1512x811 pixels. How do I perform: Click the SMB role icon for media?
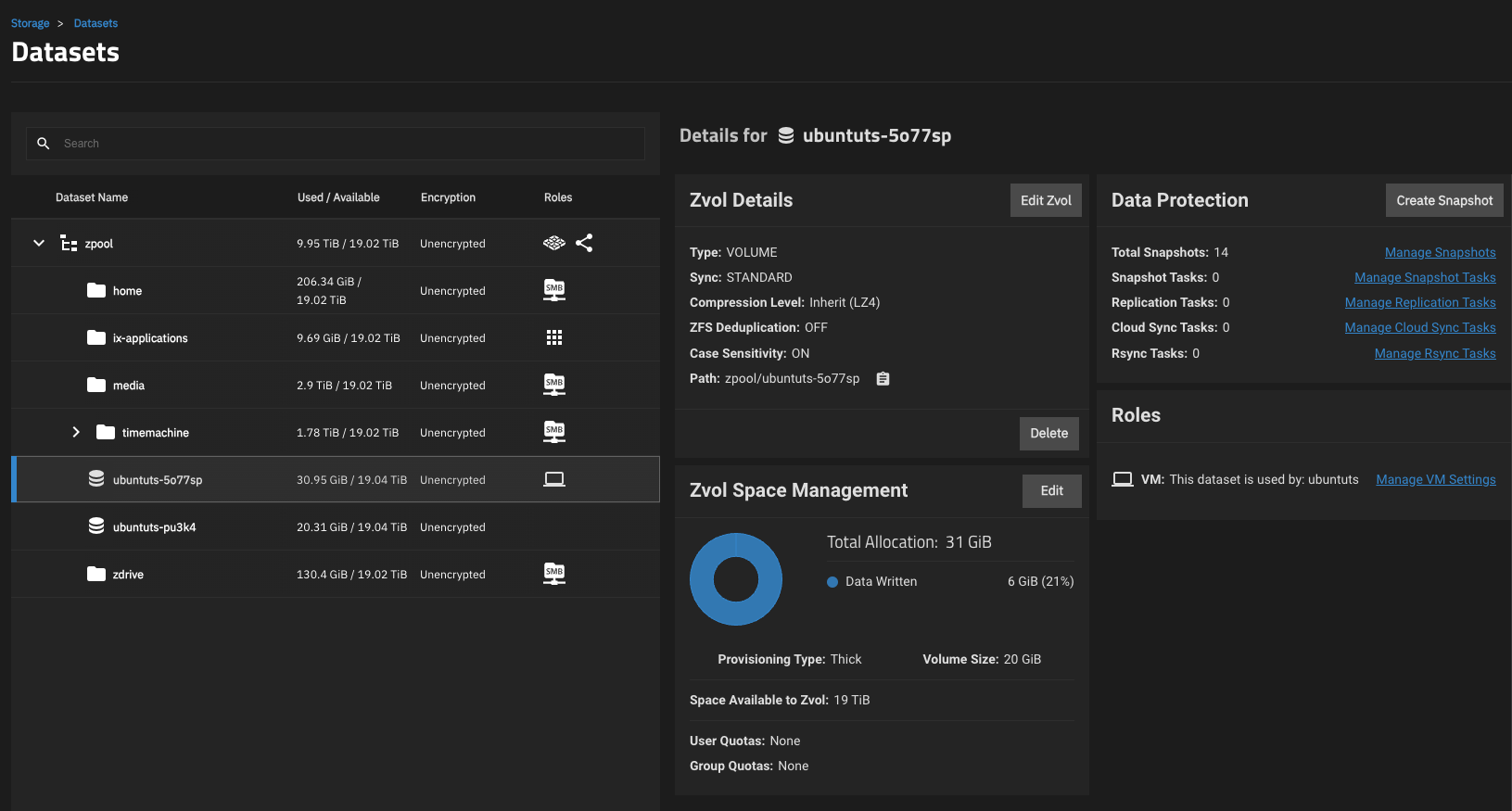coord(554,385)
